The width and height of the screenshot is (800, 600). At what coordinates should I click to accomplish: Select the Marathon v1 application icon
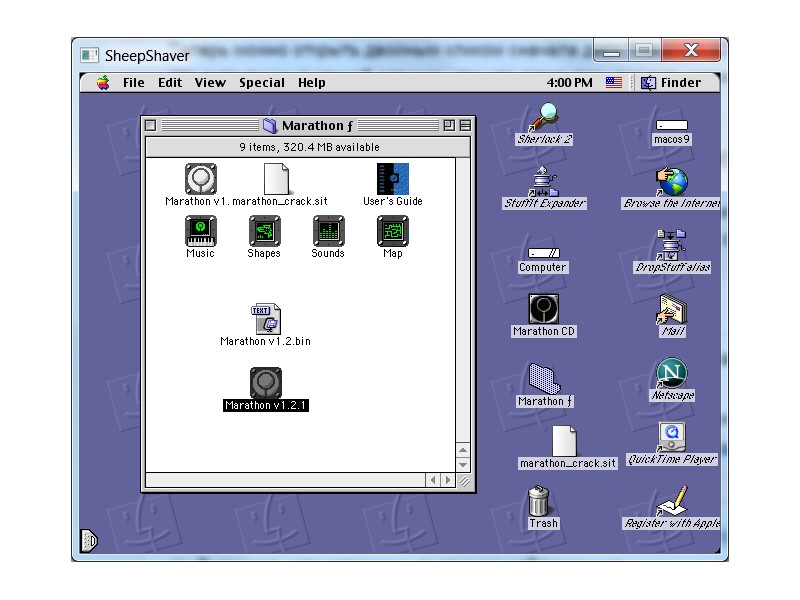(x=201, y=179)
